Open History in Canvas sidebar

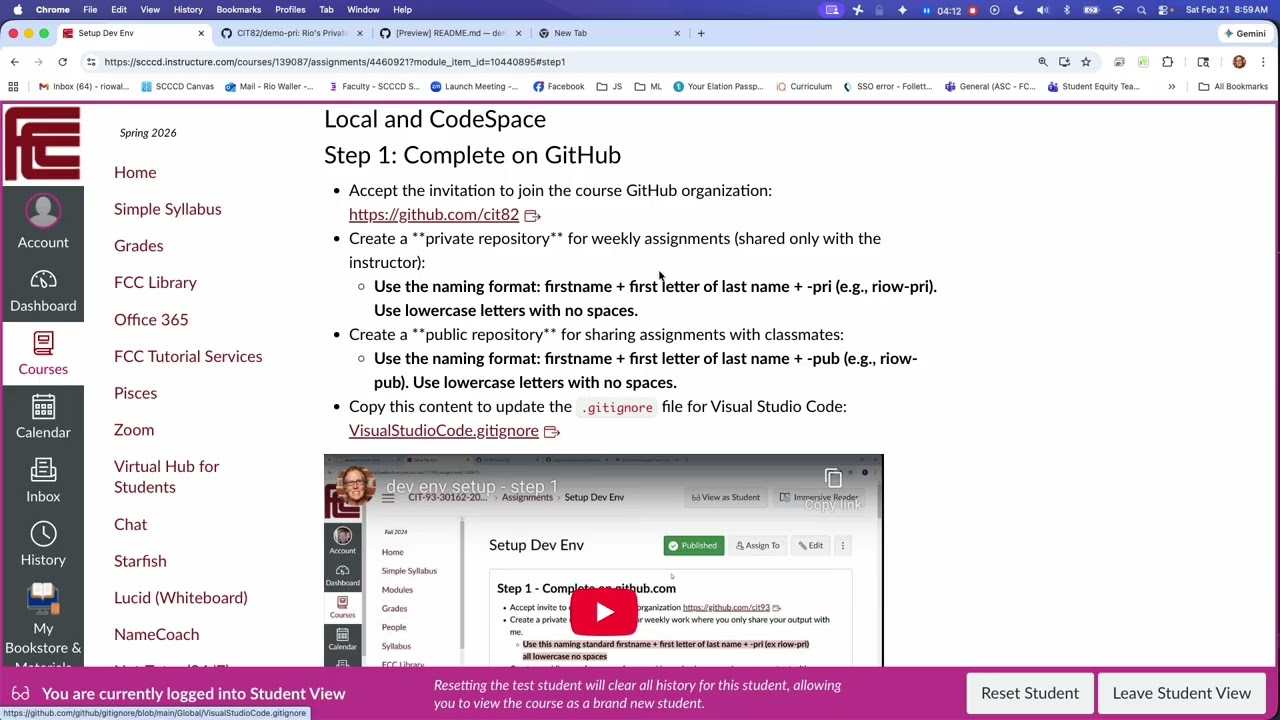pos(42,545)
